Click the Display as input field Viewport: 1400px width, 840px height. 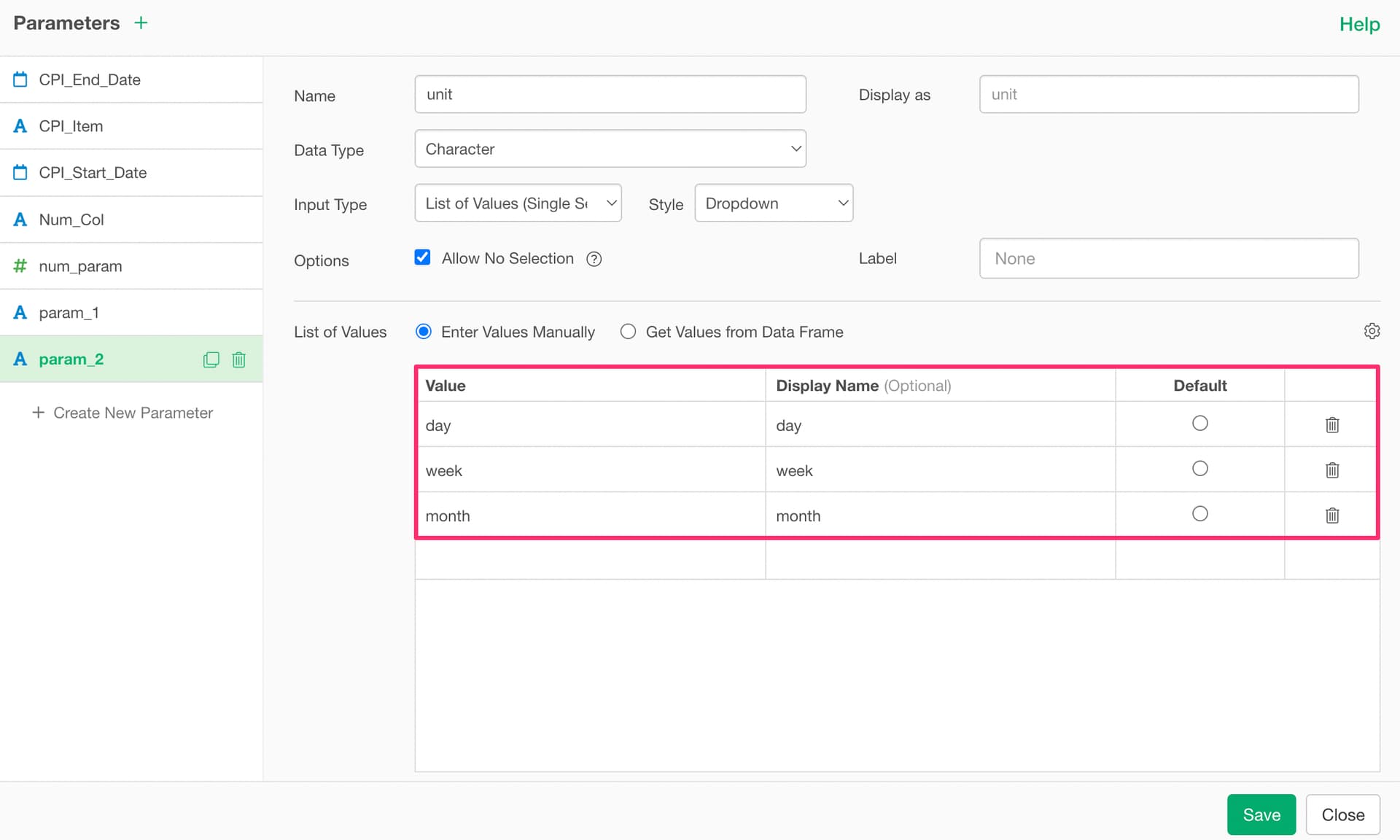tap(1169, 94)
